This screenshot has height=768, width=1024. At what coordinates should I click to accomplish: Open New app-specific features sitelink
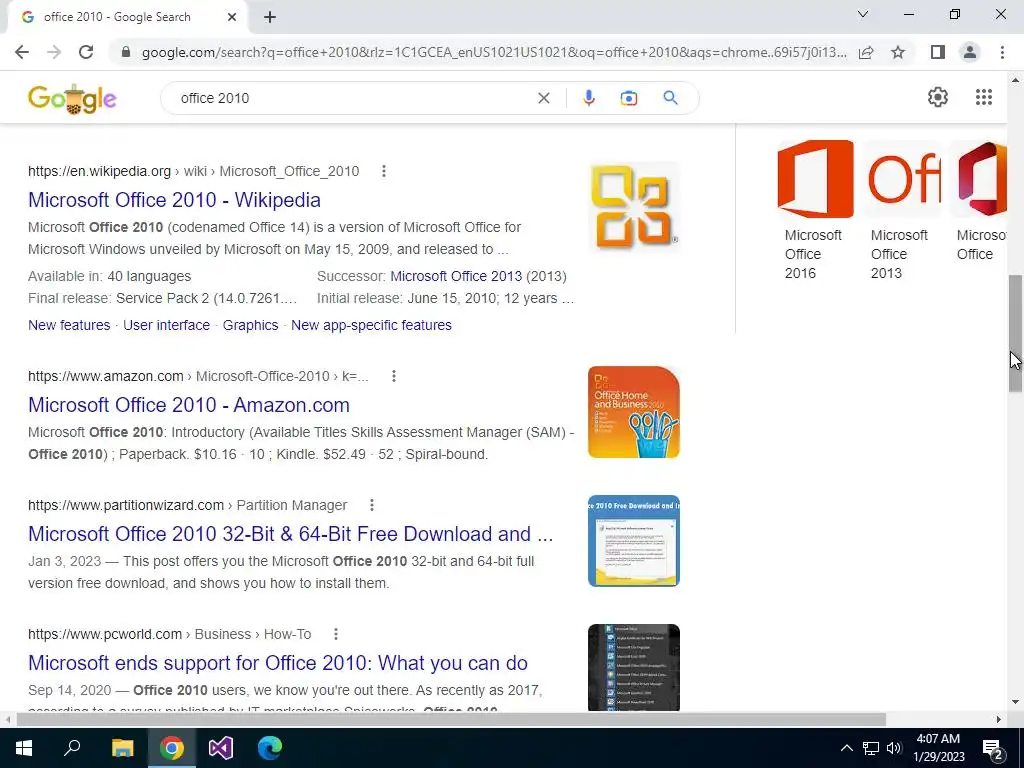pyautogui.click(x=371, y=325)
